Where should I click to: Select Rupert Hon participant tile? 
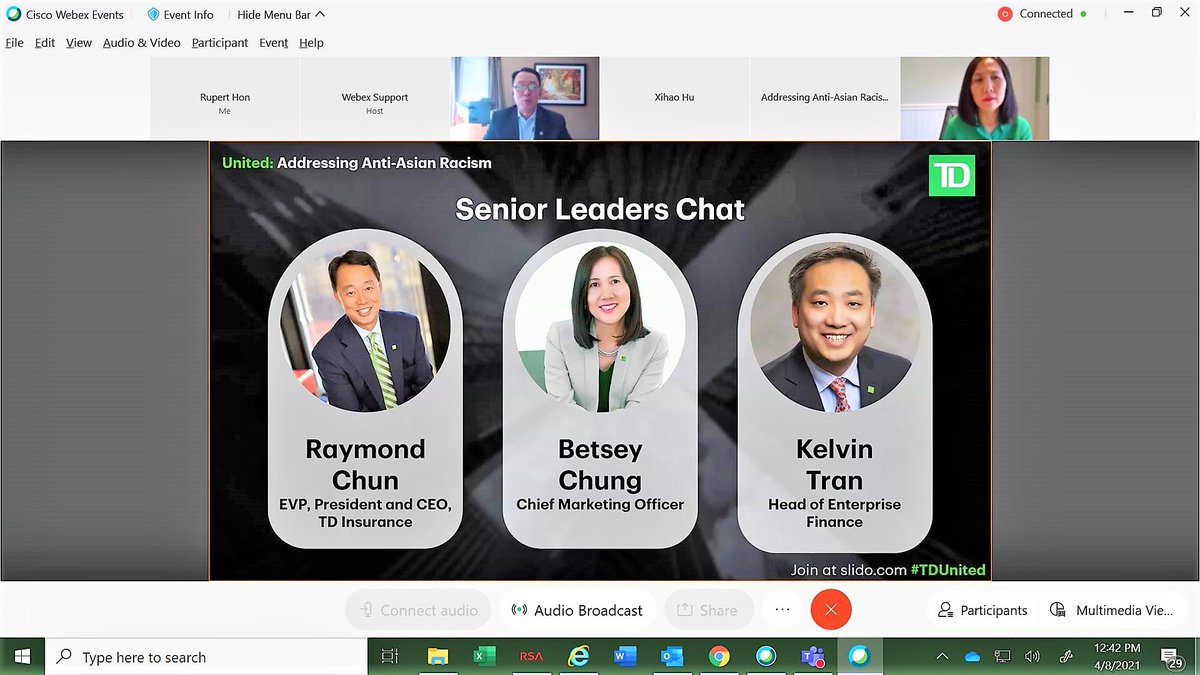225,98
